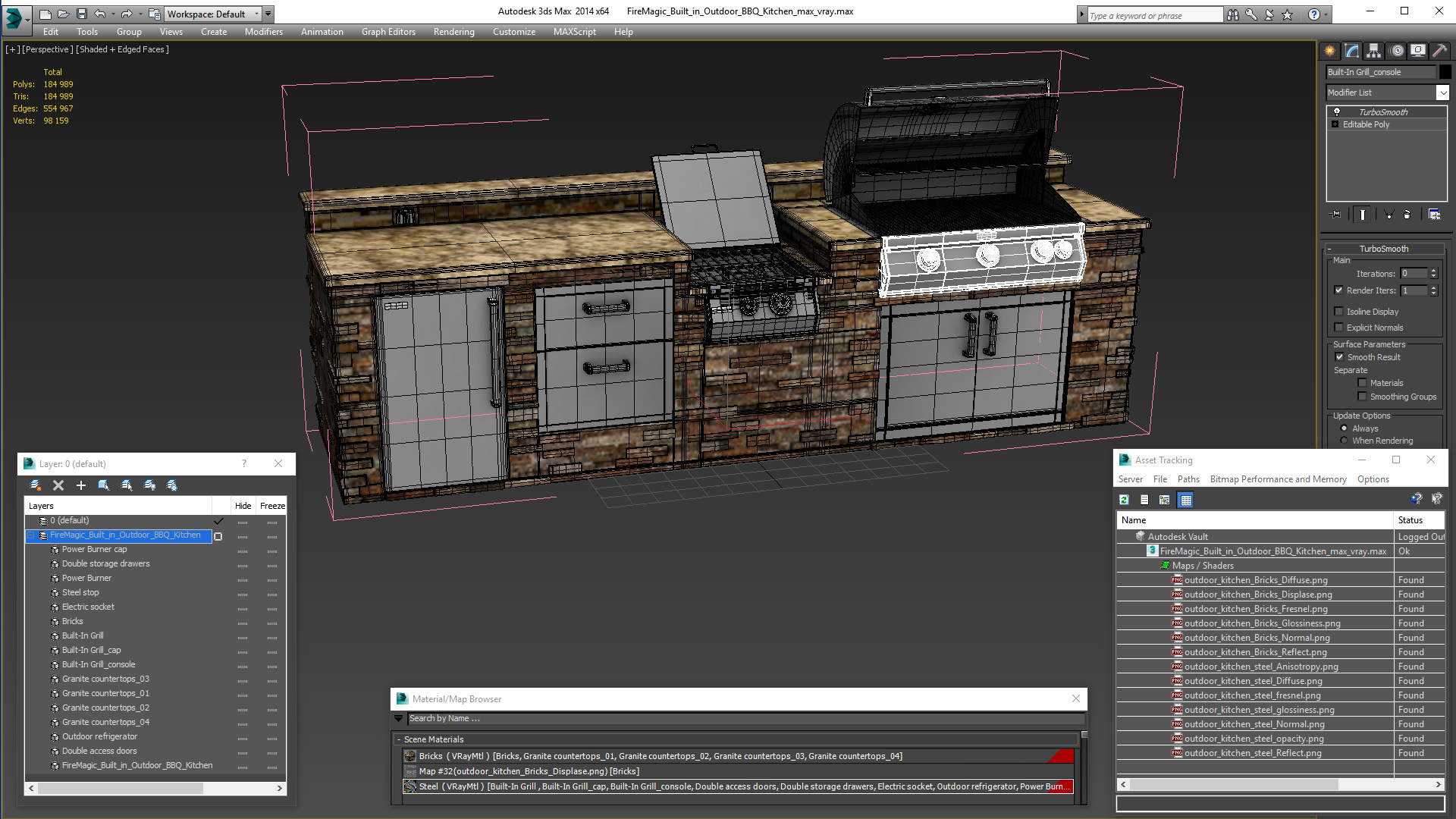This screenshot has width=1456, height=819.
Task: Expand the Editable Poly stack entry
Action: (x=1335, y=124)
